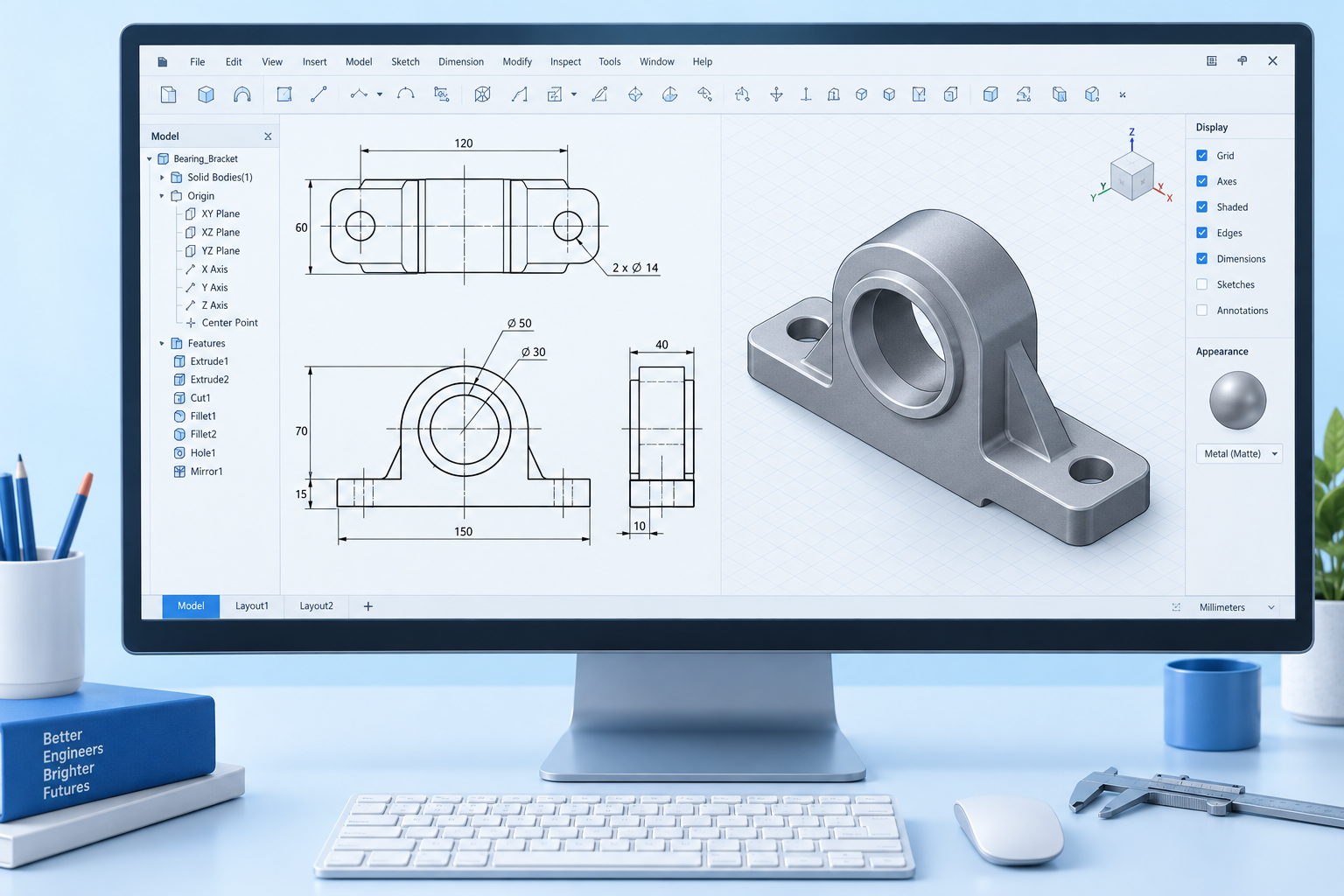Click the new part icon in toolbar
Viewport: 1344px width, 896px height.
click(169, 94)
